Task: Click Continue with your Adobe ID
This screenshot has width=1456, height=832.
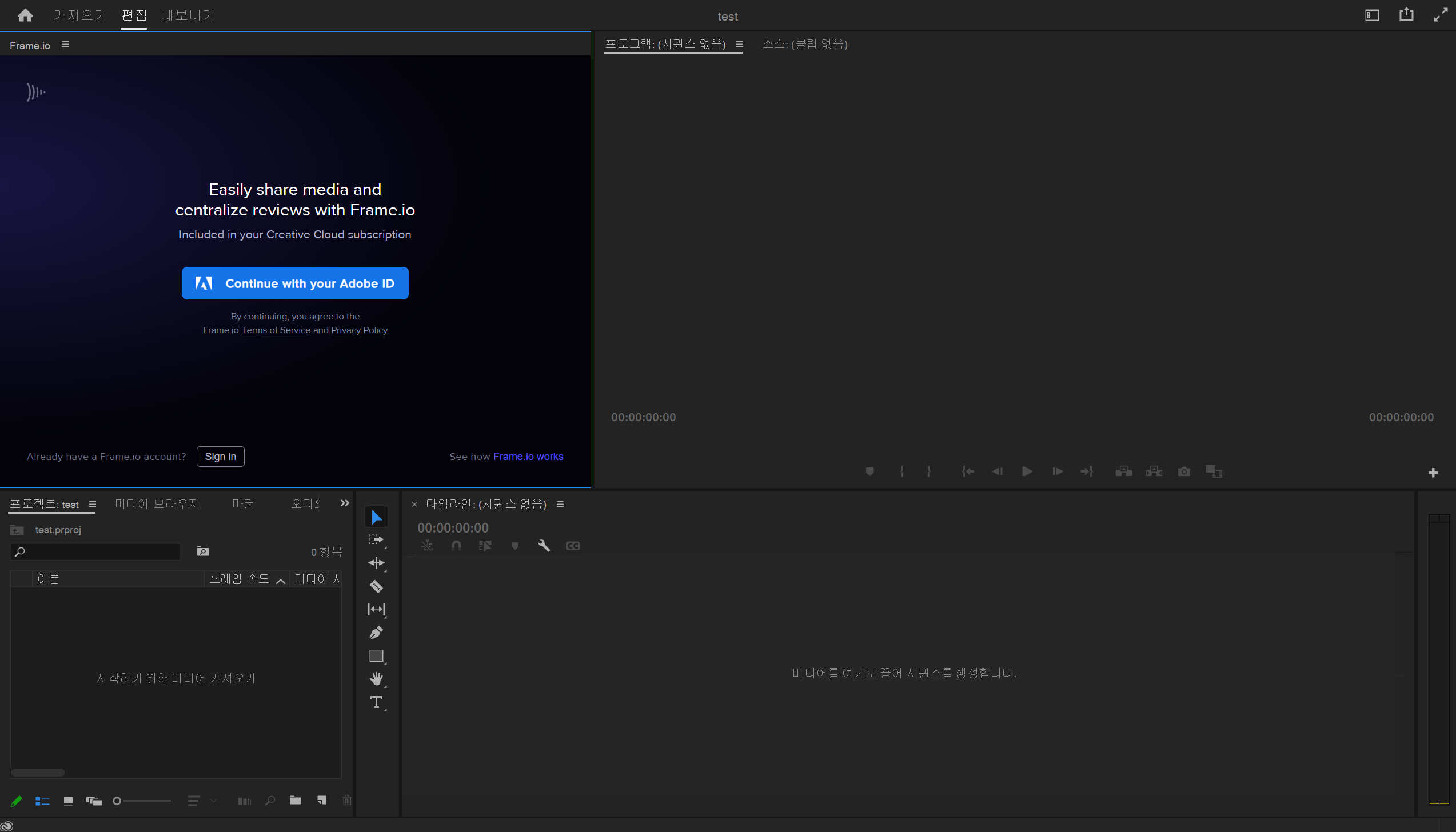Action: [x=295, y=283]
